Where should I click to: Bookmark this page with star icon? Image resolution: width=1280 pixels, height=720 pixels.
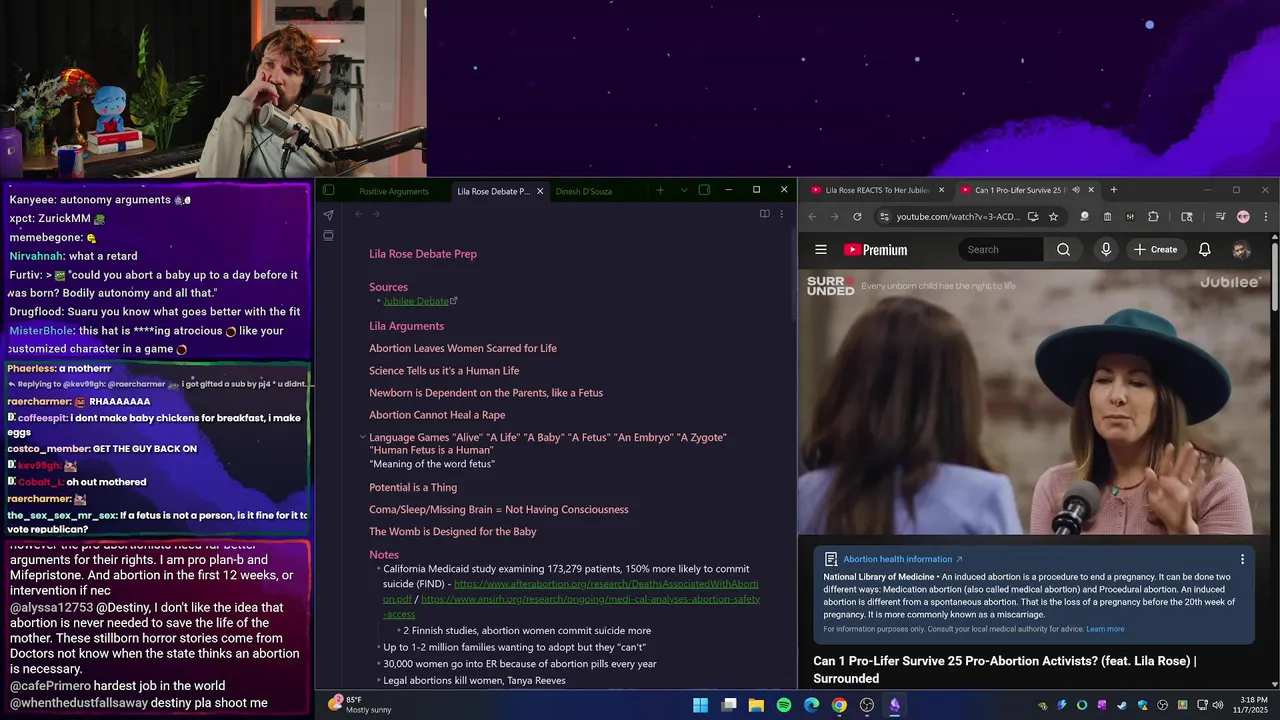click(x=1053, y=216)
